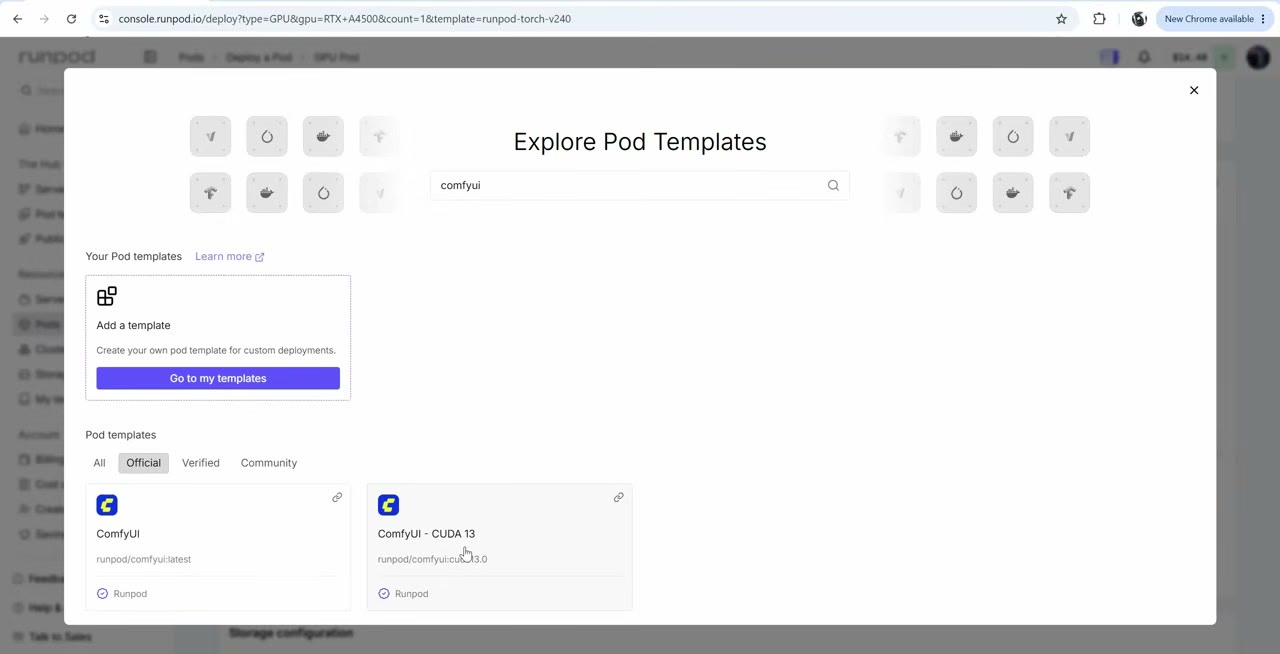Open the Learn more link
This screenshot has width=1280, height=654.
click(x=229, y=257)
